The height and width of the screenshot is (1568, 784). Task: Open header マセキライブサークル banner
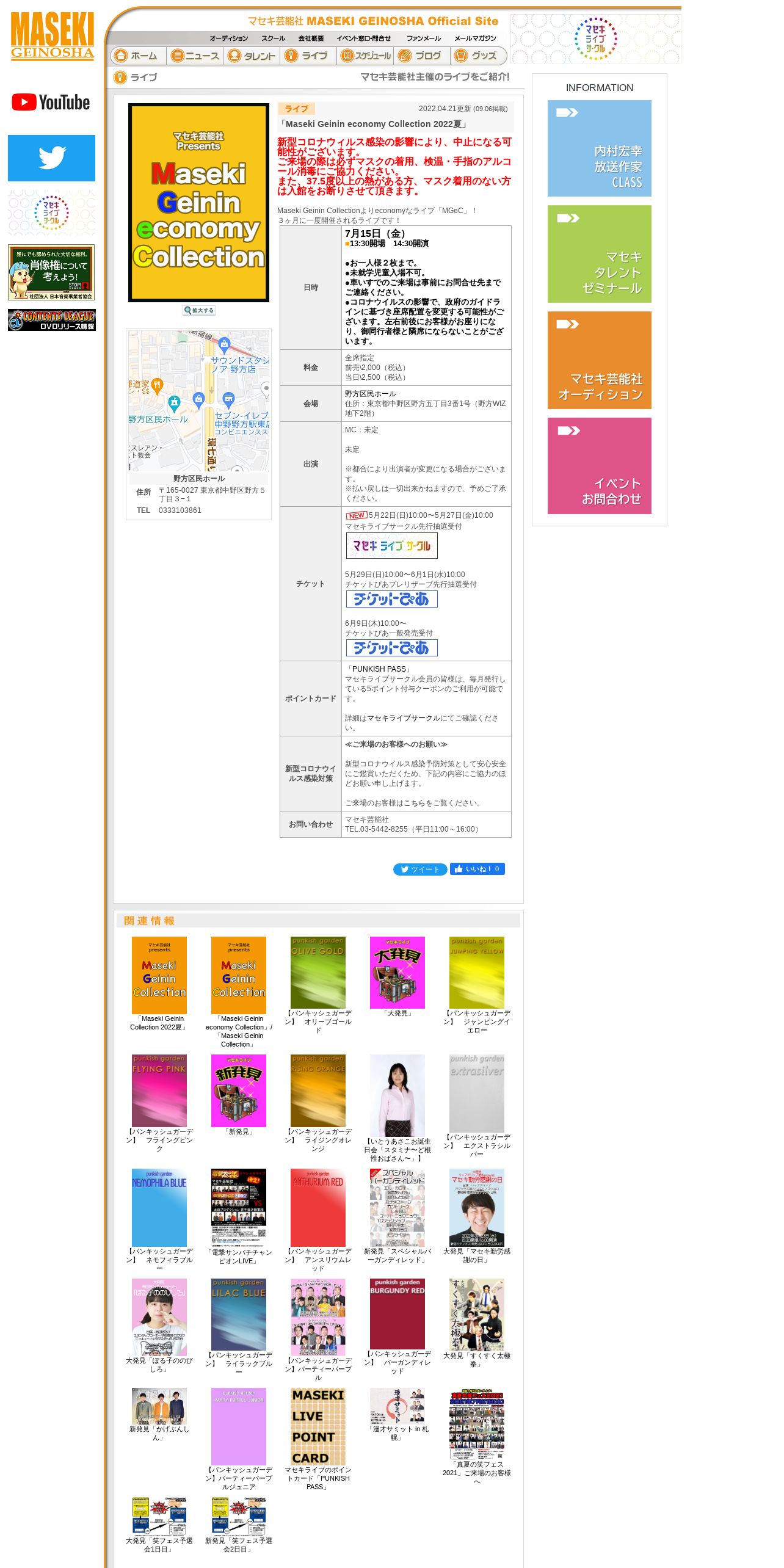coord(595,38)
